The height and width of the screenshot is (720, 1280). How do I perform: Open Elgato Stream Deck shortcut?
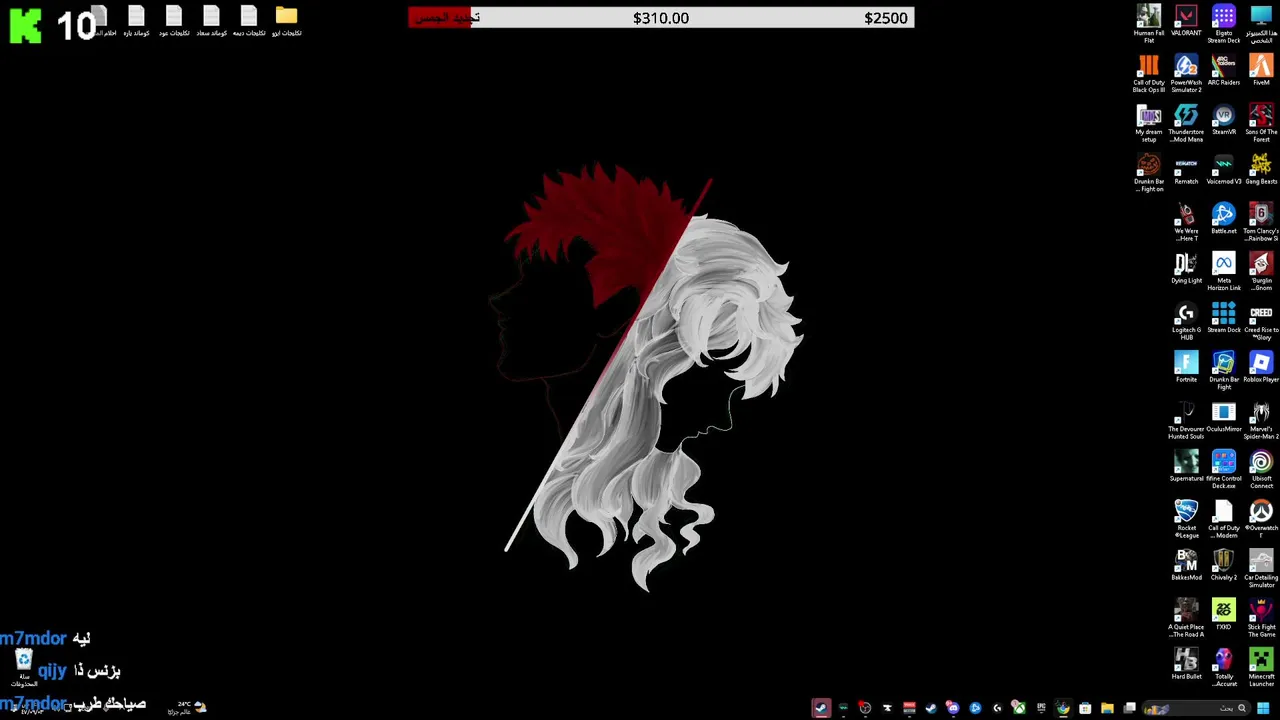pyautogui.click(x=1224, y=24)
